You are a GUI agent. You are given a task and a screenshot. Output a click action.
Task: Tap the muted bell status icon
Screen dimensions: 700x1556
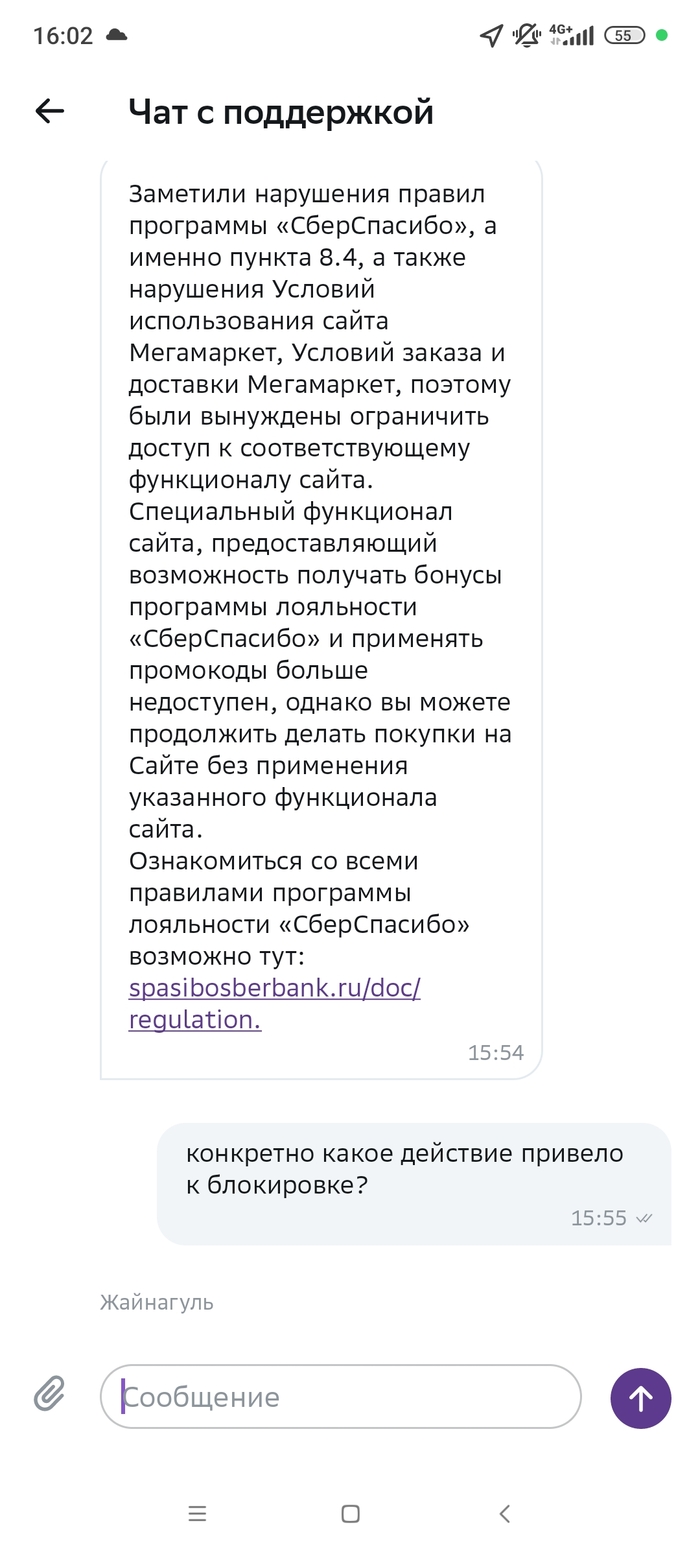click(x=525, y=36)
